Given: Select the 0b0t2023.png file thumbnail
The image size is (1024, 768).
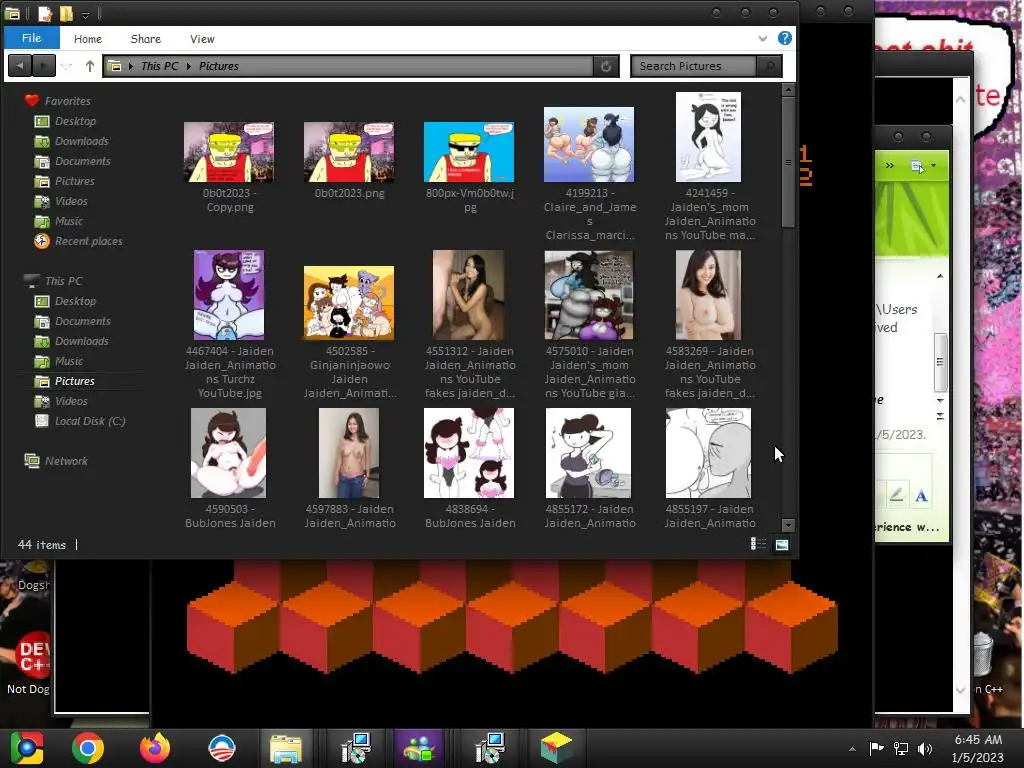Looking at the screenshot, I should coord(349,152).
